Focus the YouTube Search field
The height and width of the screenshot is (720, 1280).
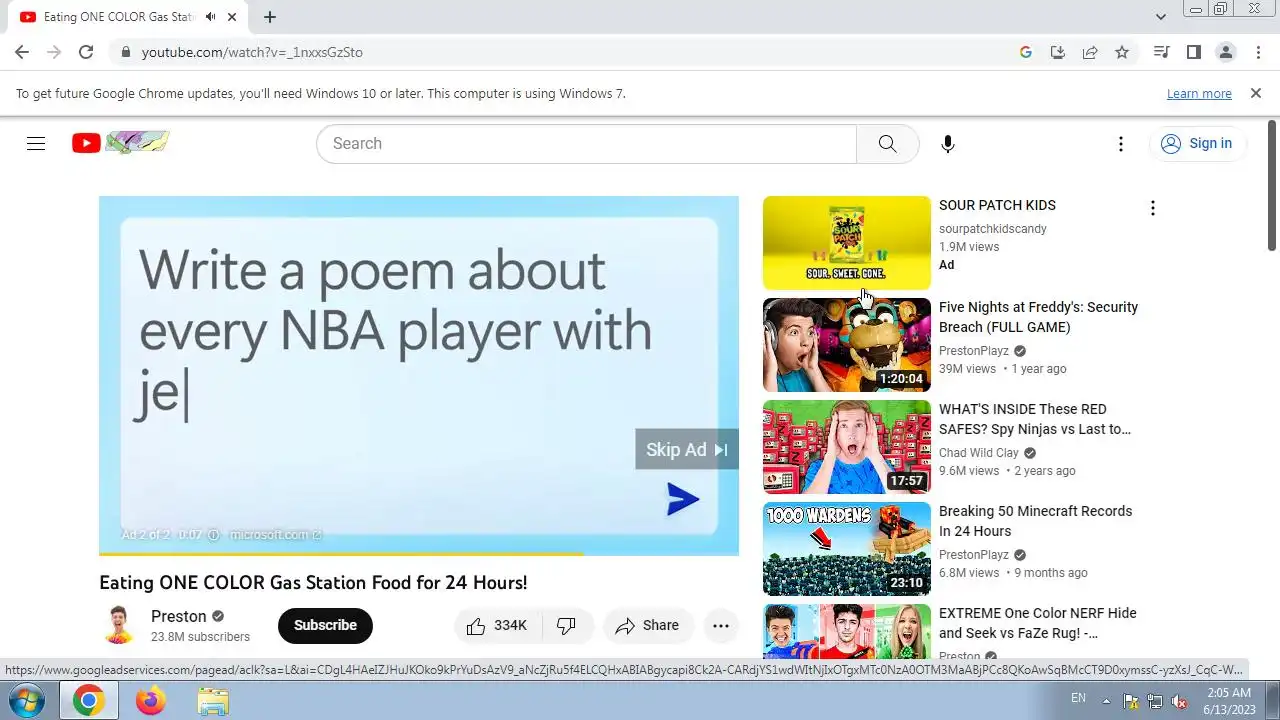click(586, 143)
